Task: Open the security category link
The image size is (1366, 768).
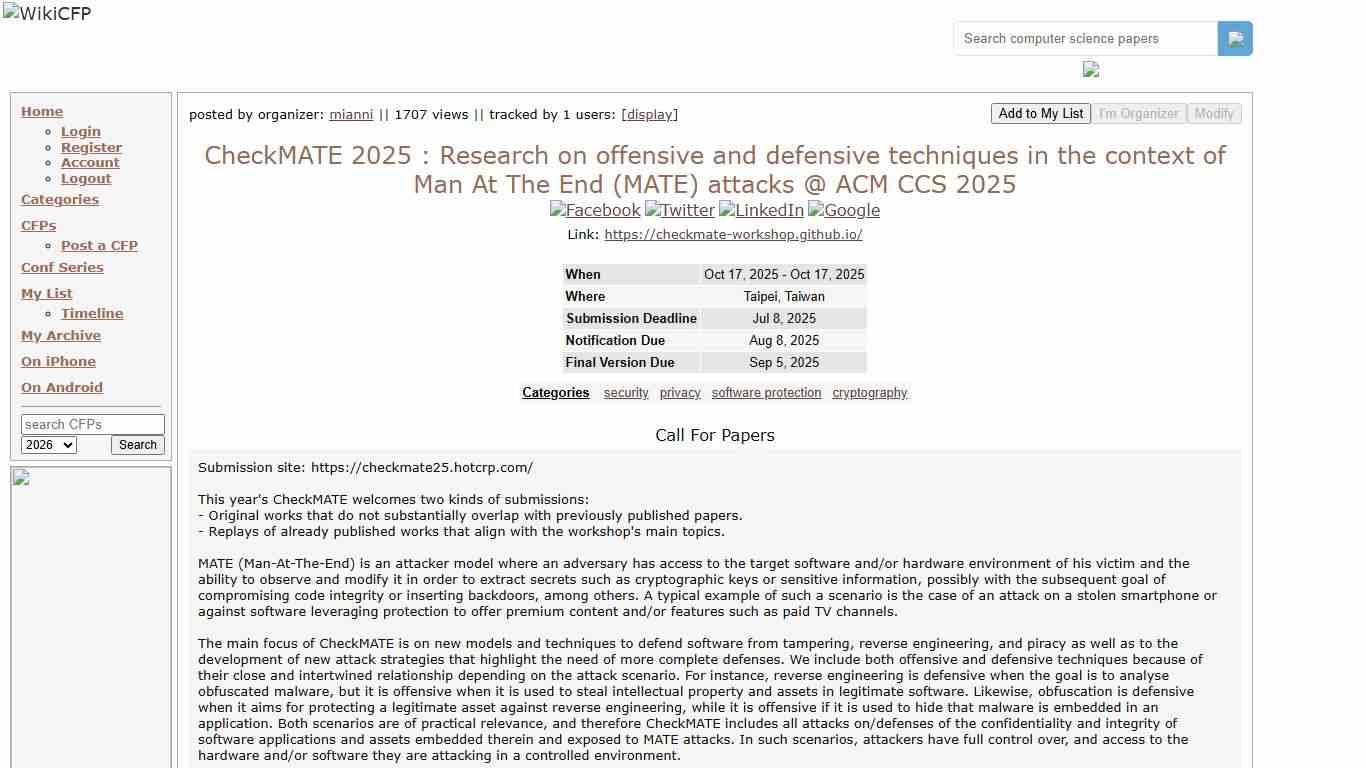Action: coord(626,392)
